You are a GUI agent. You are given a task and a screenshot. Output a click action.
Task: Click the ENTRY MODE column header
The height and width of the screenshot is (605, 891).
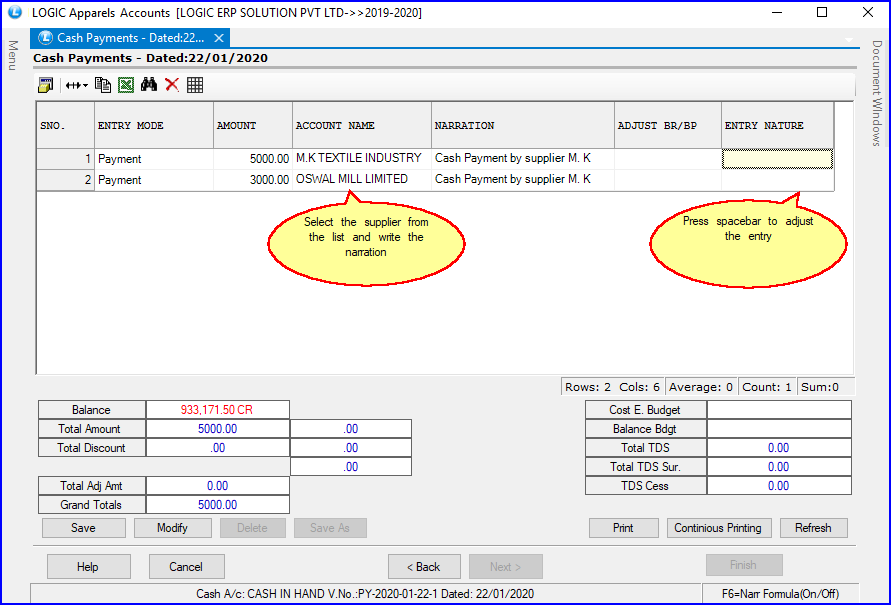pos(153,126)
